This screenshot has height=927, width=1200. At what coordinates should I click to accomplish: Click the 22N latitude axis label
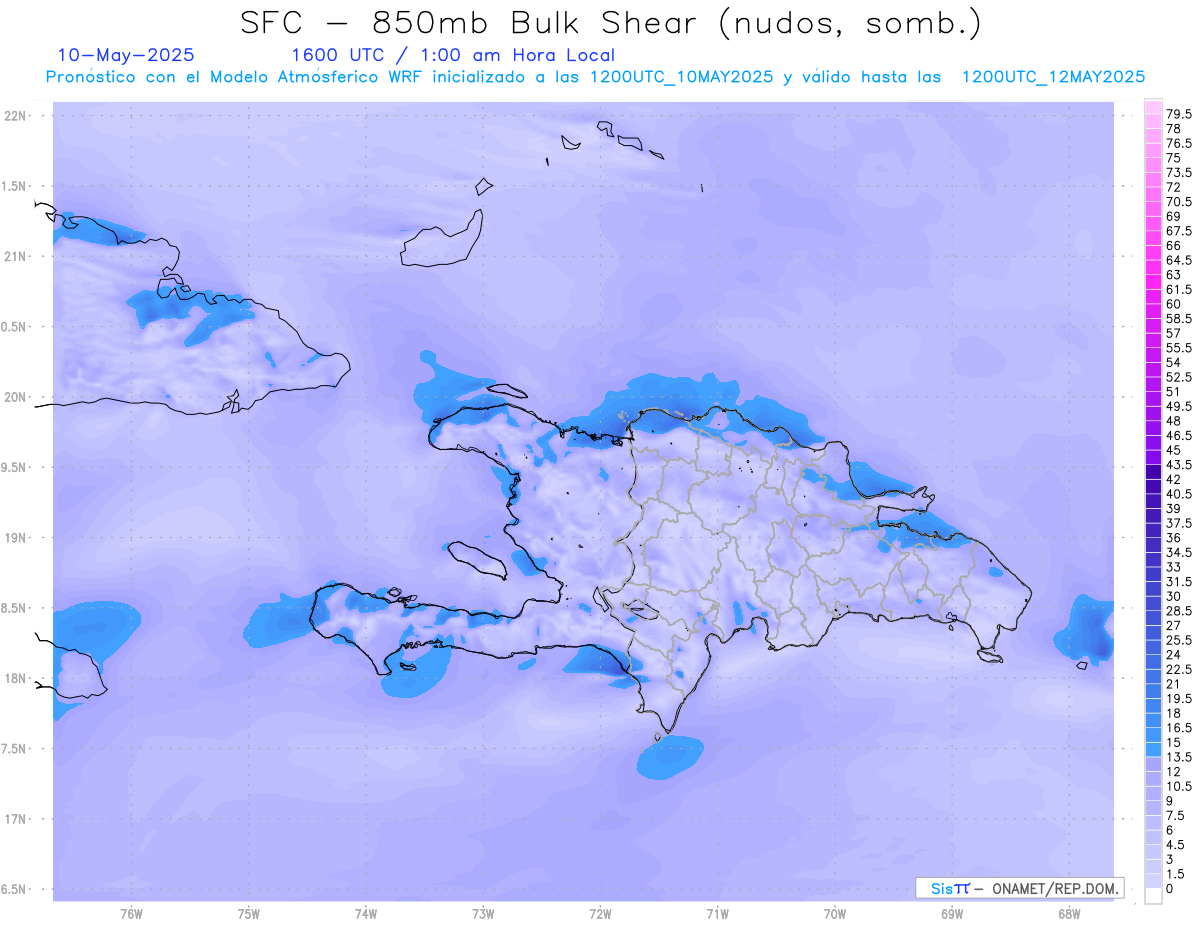click(x=17, y=116)
